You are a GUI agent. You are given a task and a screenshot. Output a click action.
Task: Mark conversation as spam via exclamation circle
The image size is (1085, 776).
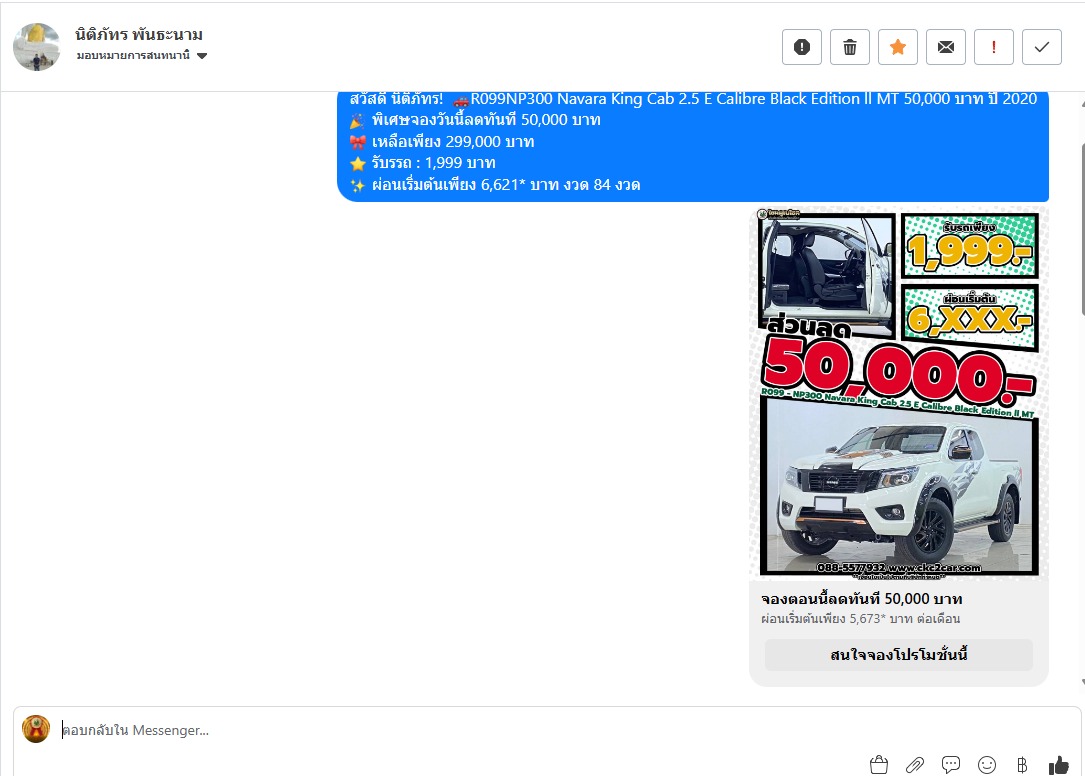pyautogui.click(x=801, y=47)
